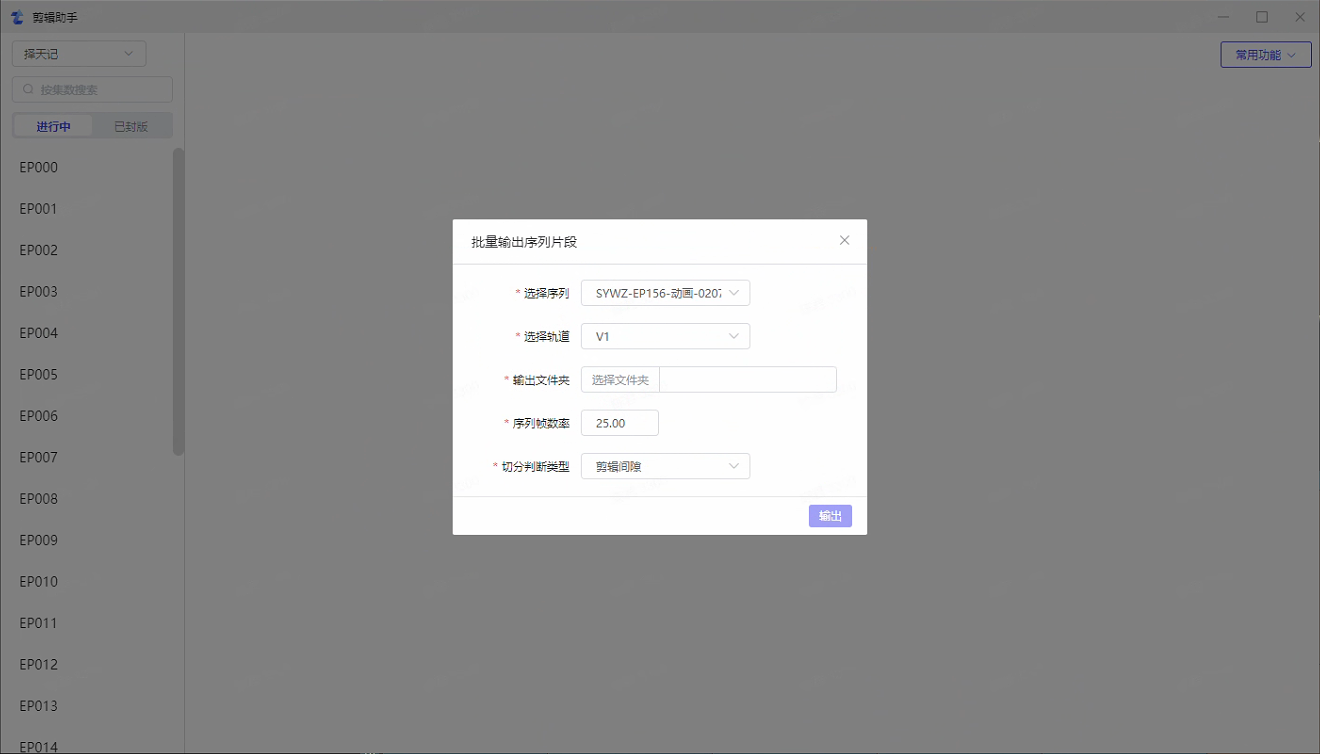The width and height of the screenshot is (1320, 754).
Task: Maximize the 剪辑助手 window
Action: [x=1262, y=17]
